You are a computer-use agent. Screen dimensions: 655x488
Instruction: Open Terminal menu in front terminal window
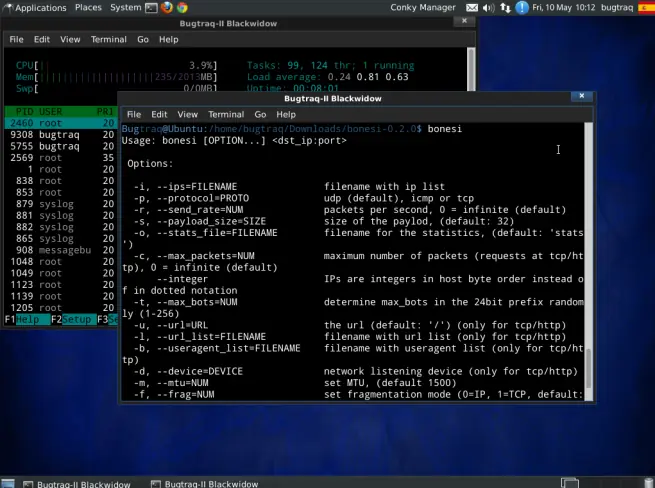pos(226,114)
